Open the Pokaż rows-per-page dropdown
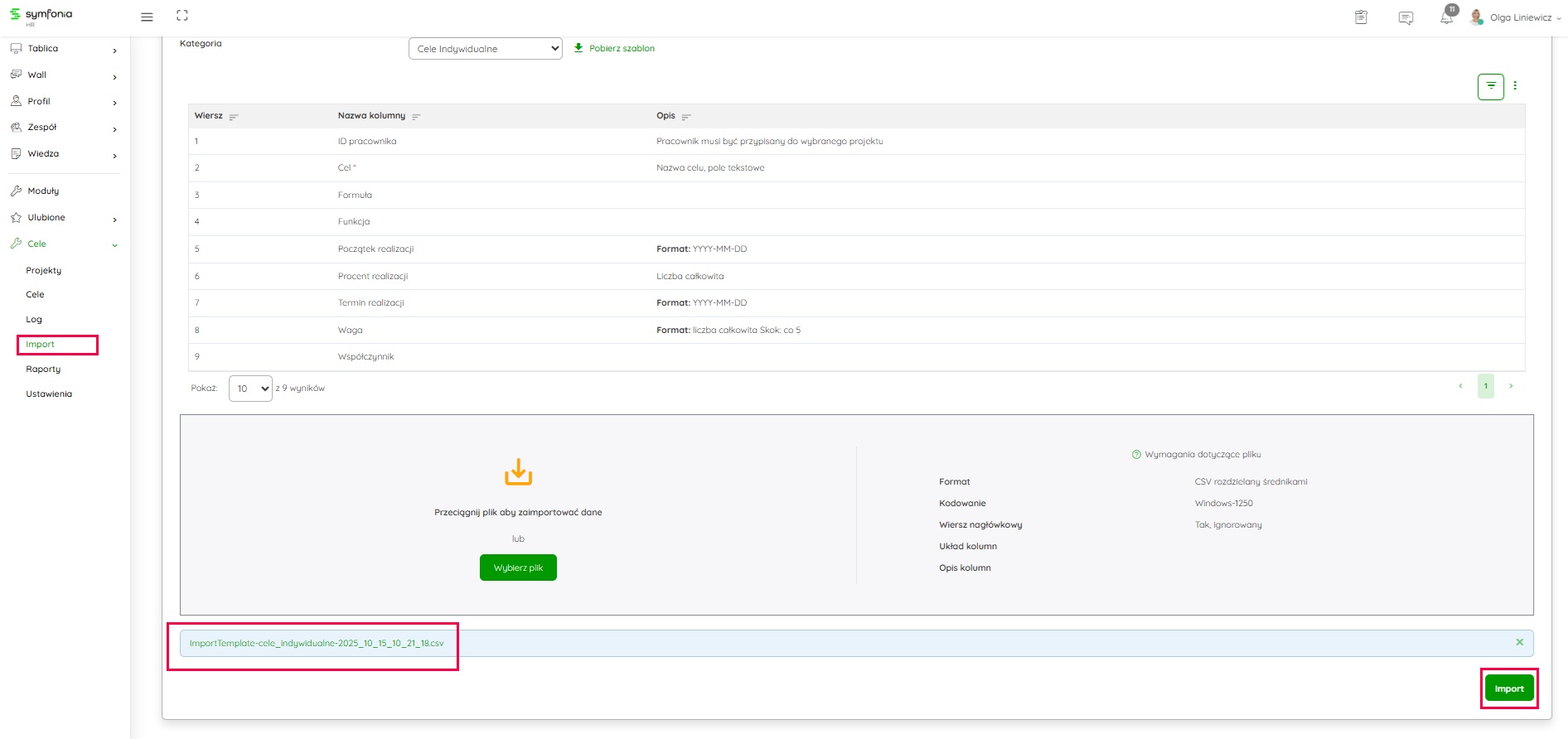Viewport: 1568px width, 739px height. point(250,389)
